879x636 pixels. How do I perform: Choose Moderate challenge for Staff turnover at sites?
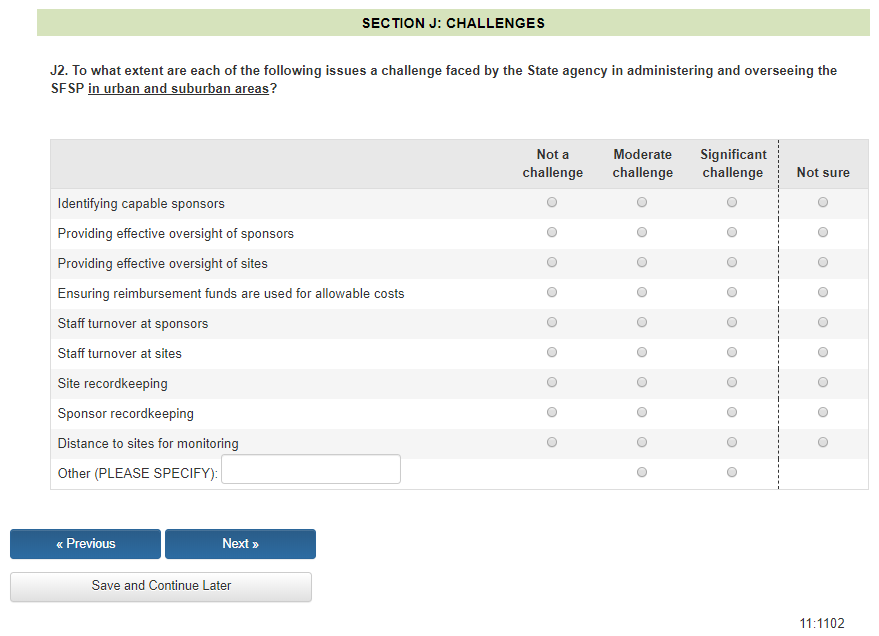click(642, 352)
